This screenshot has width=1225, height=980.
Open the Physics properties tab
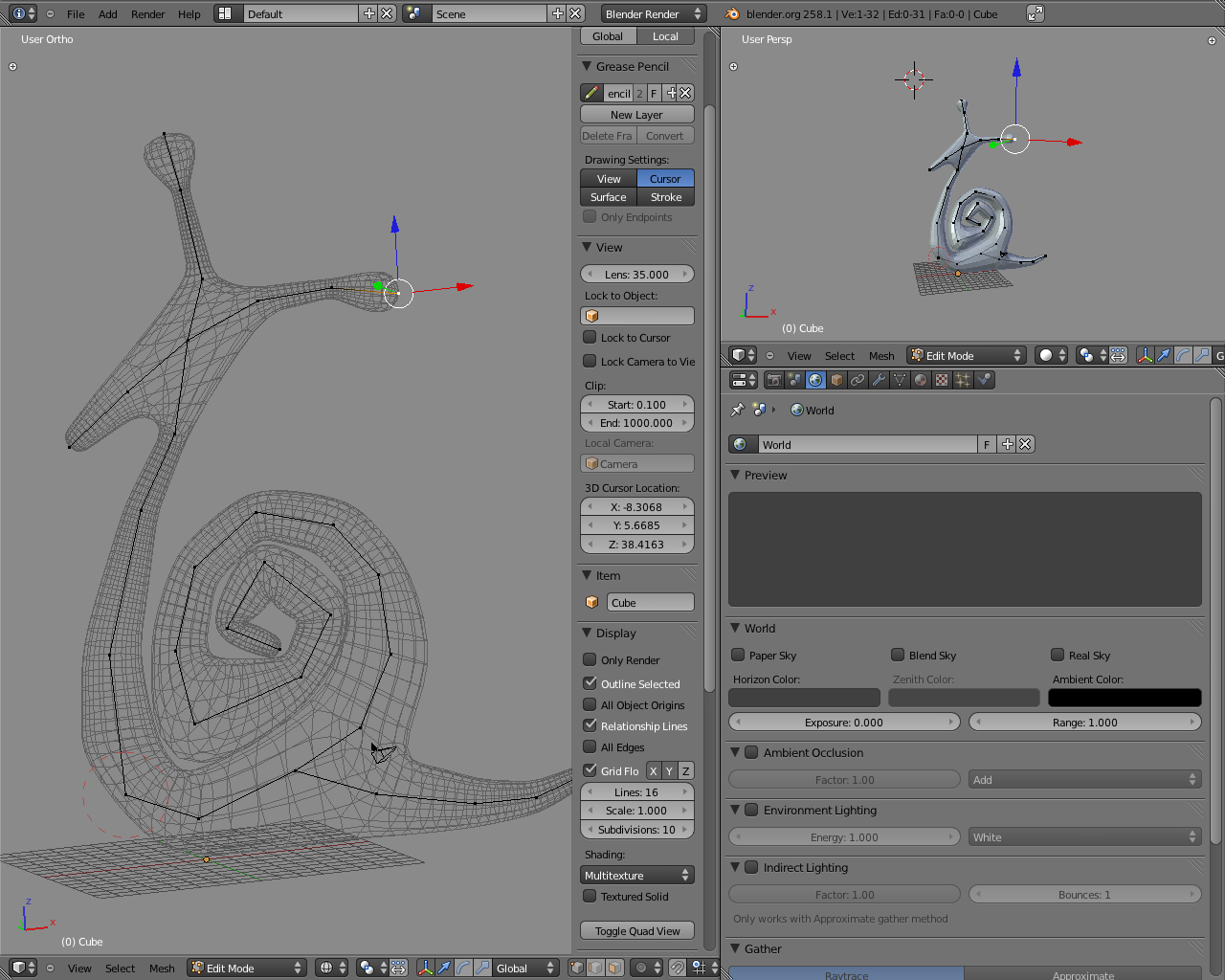point(984,380)
